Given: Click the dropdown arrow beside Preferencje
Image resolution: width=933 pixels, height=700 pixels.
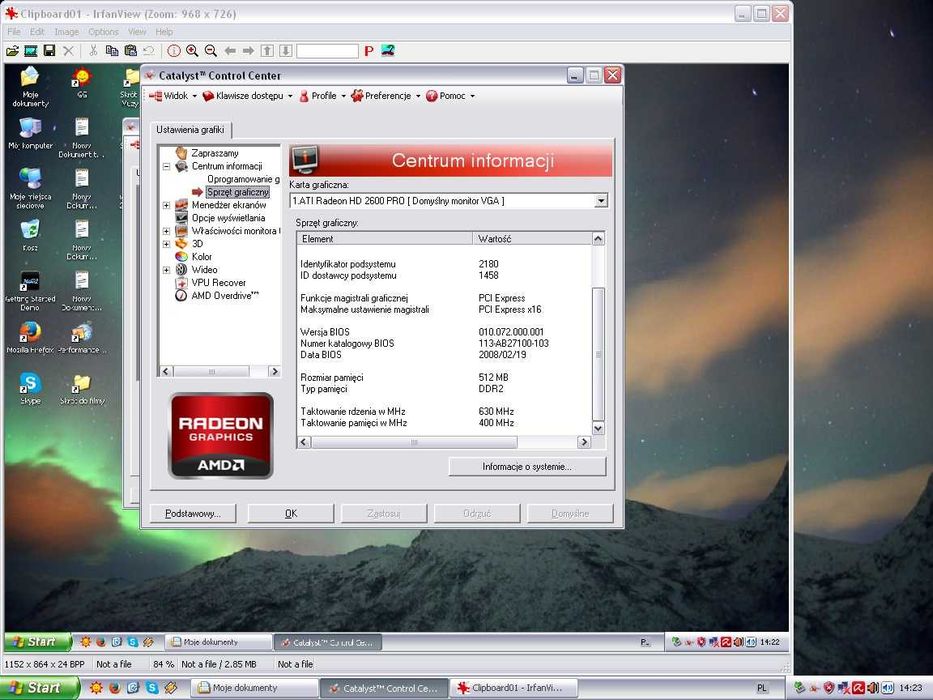Looking at the screenshot, I should 418,96.
